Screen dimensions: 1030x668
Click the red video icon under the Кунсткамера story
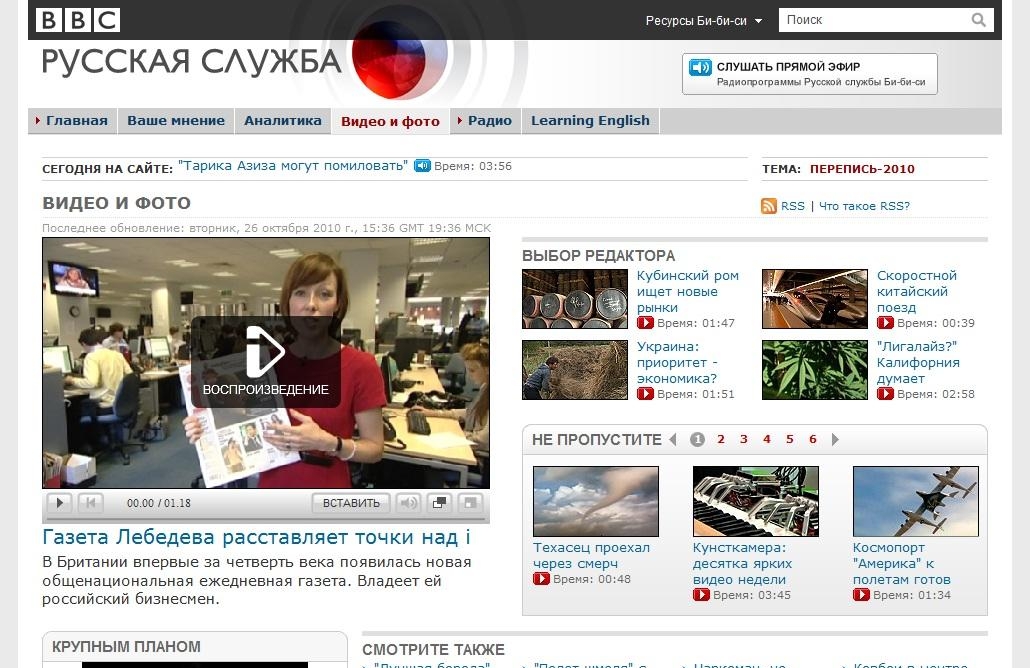point(701,594)
